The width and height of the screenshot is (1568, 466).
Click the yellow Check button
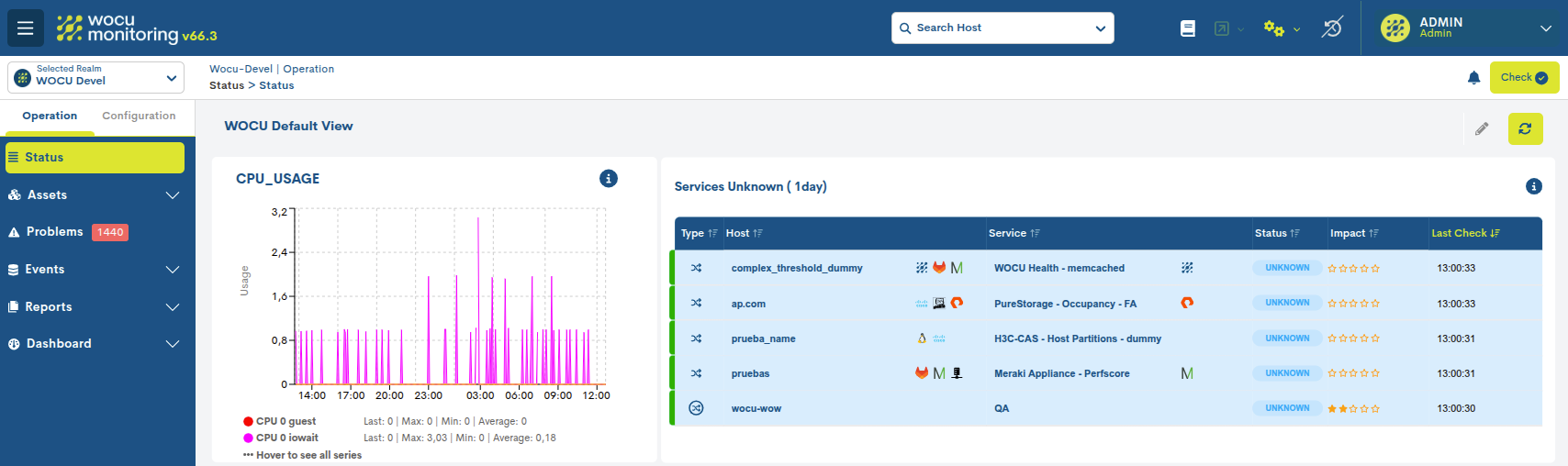pos(1524,78)
